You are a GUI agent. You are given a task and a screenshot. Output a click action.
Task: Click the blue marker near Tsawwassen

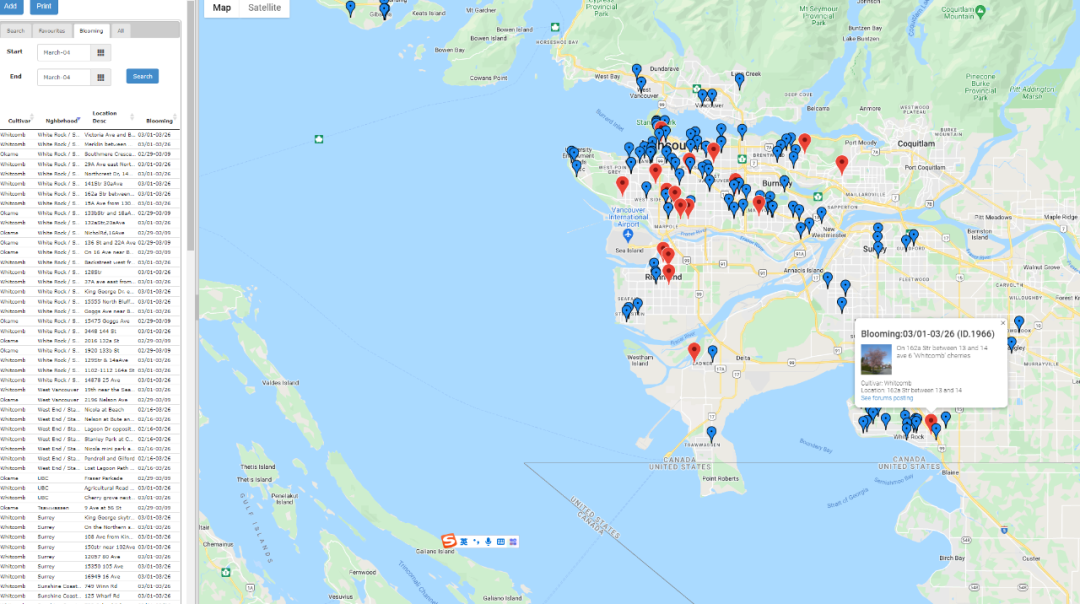point(711,433)
